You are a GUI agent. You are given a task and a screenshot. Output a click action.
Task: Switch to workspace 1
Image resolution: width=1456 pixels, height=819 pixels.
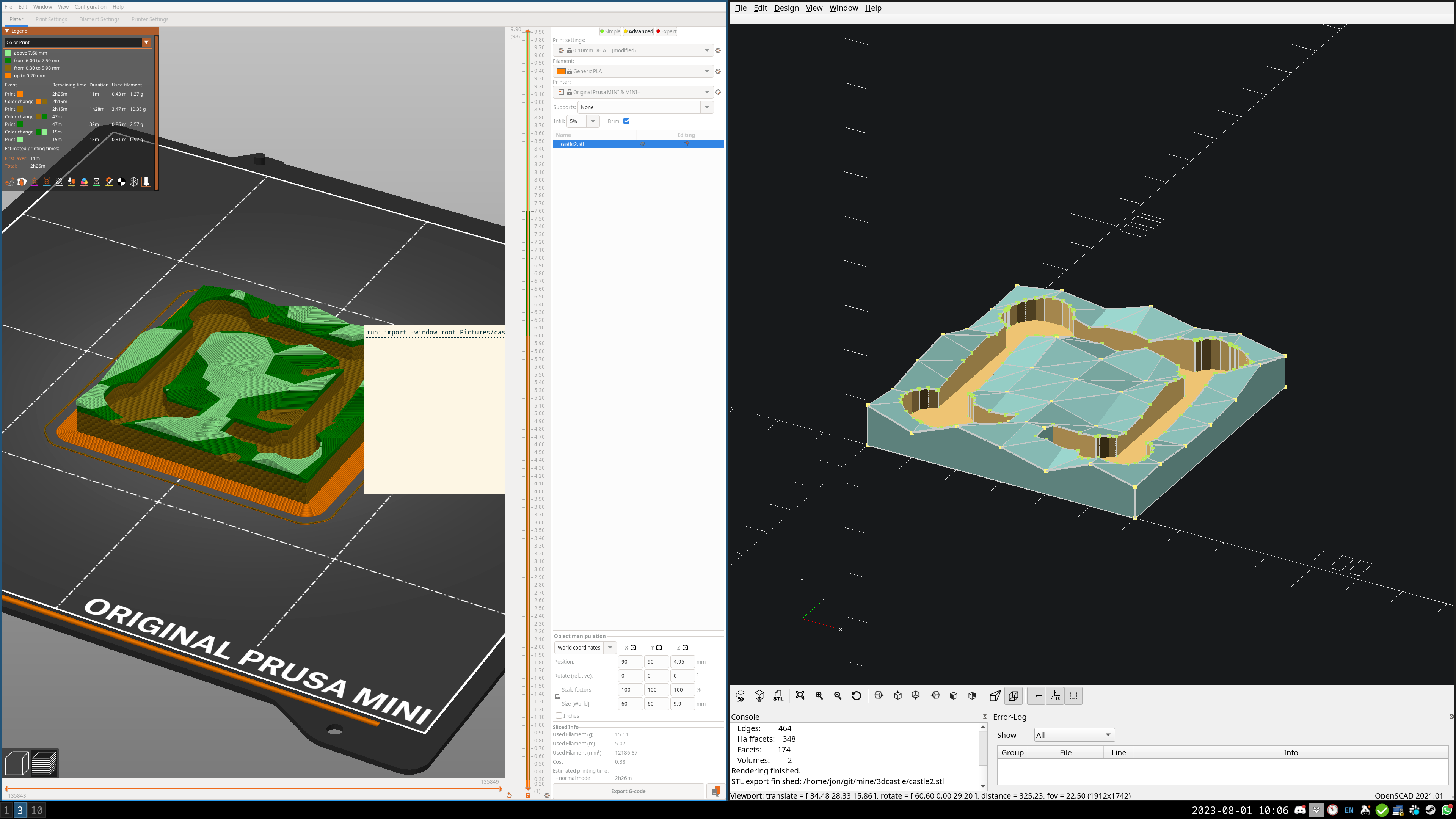tap(7, 811)
